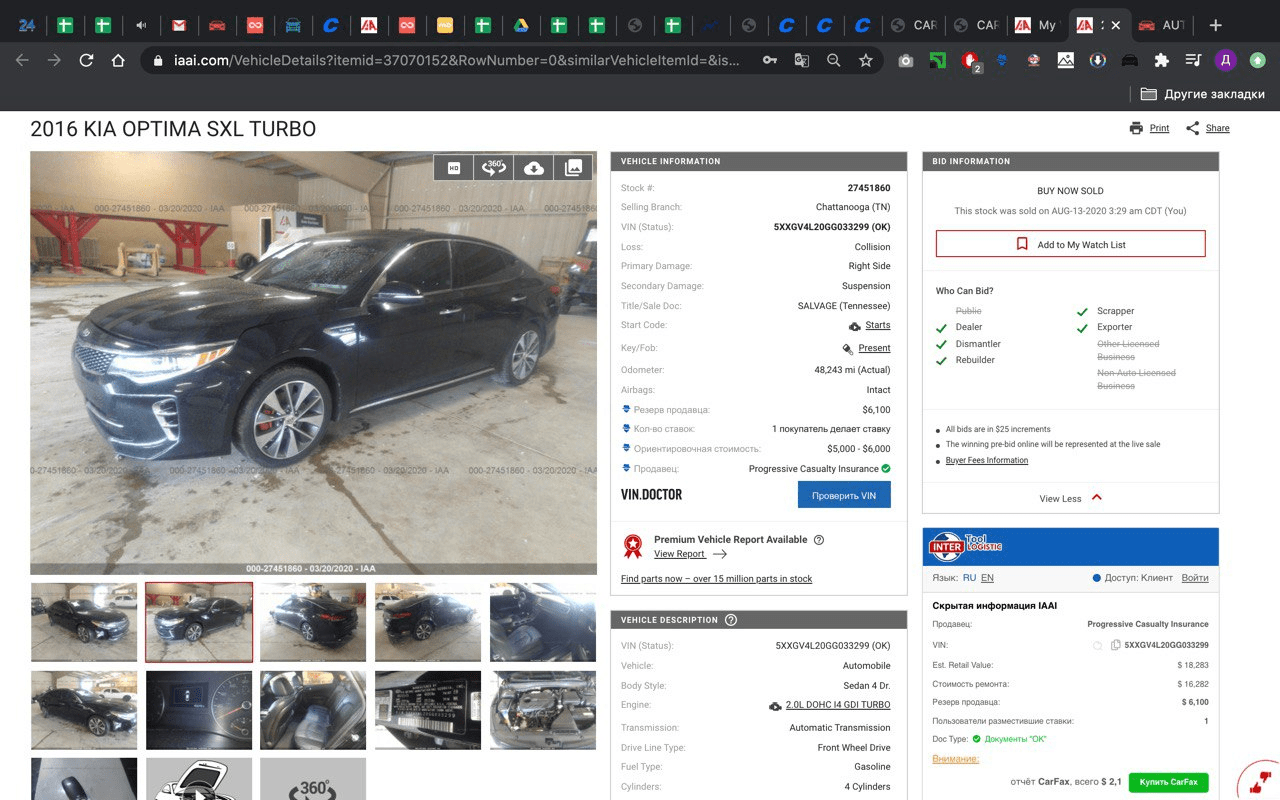Open the Другие закладки bookmarks folder

pyautogui.click(x=1203, y=94)
